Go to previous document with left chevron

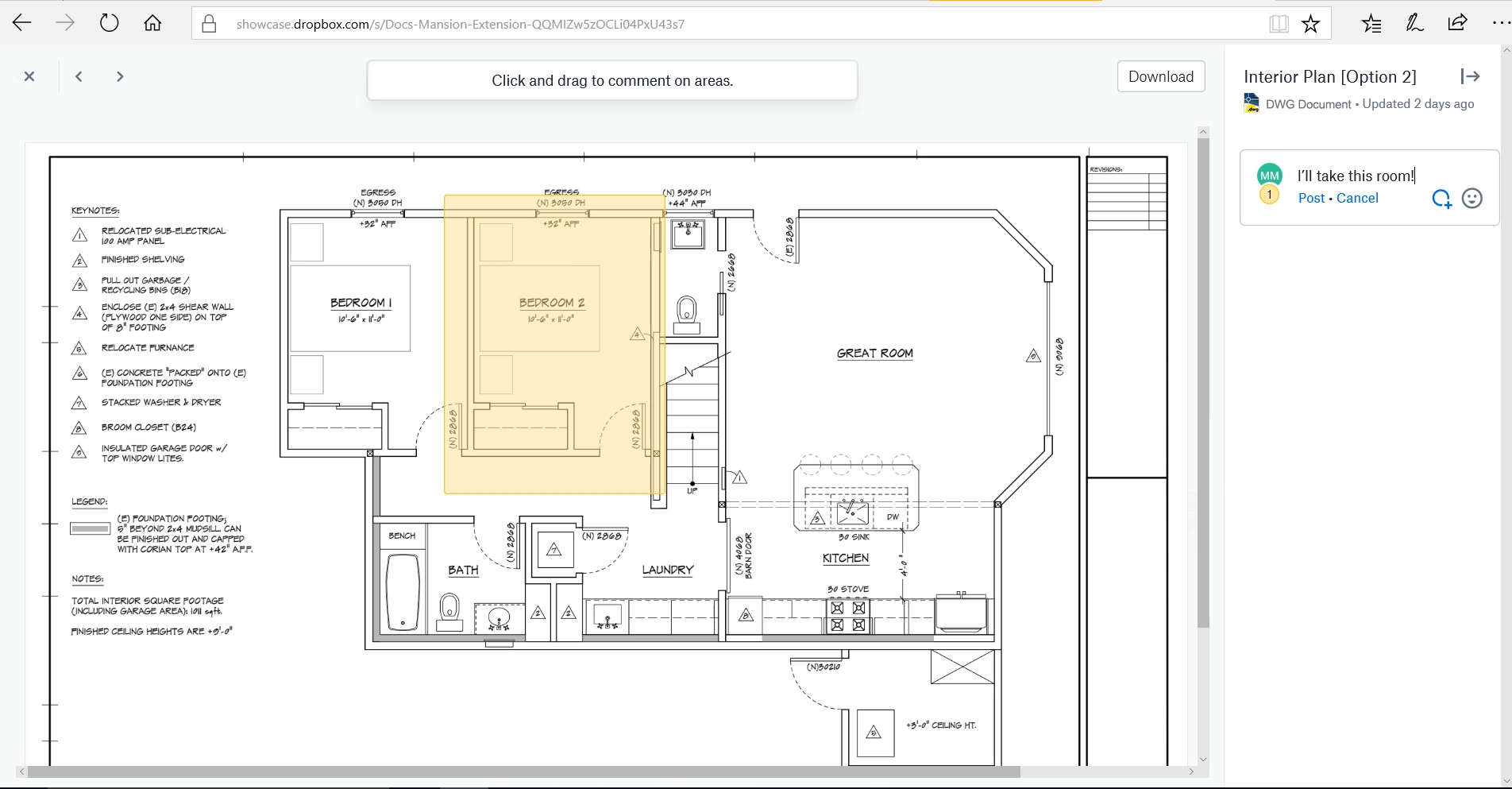point(79,76)
